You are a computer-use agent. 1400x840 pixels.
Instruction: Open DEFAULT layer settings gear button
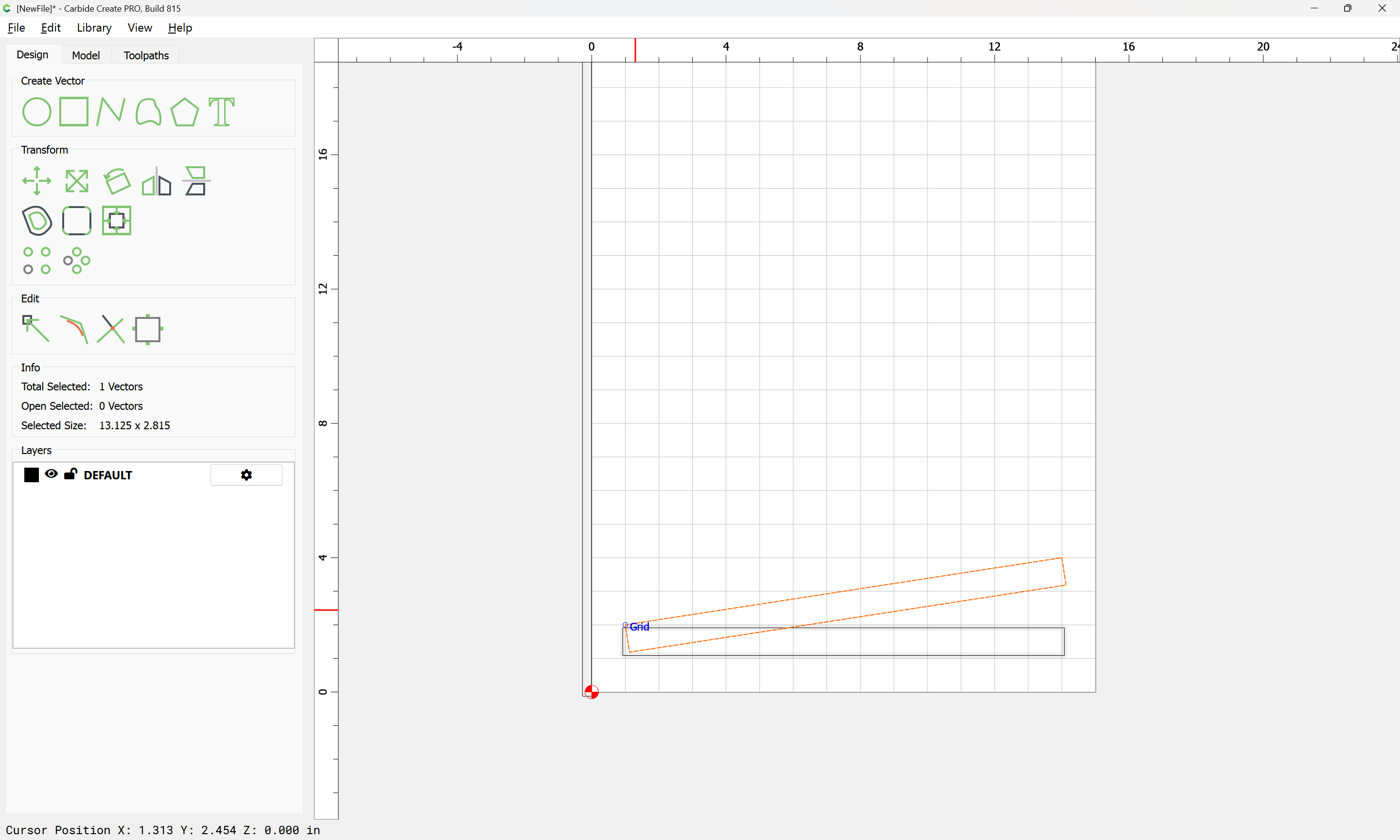[x=246, y=475]
